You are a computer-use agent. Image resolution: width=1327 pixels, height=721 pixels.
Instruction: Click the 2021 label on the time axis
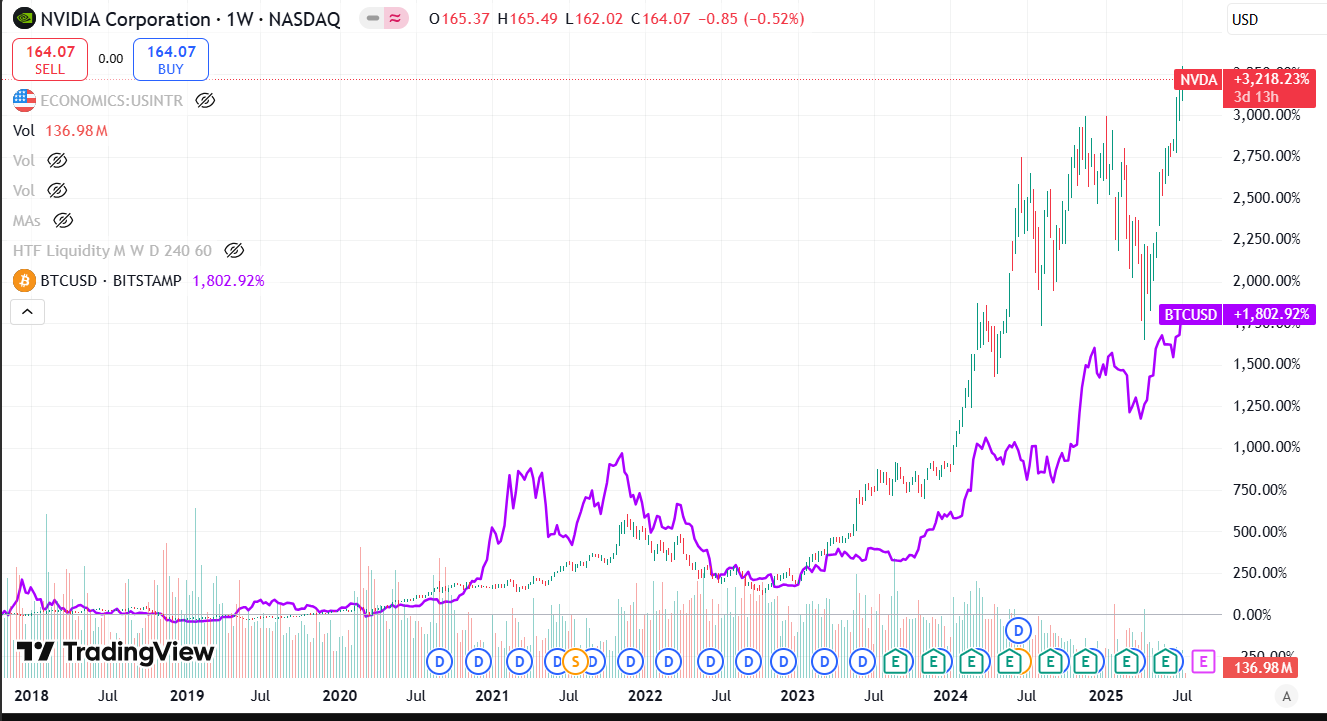pos(491,694)
